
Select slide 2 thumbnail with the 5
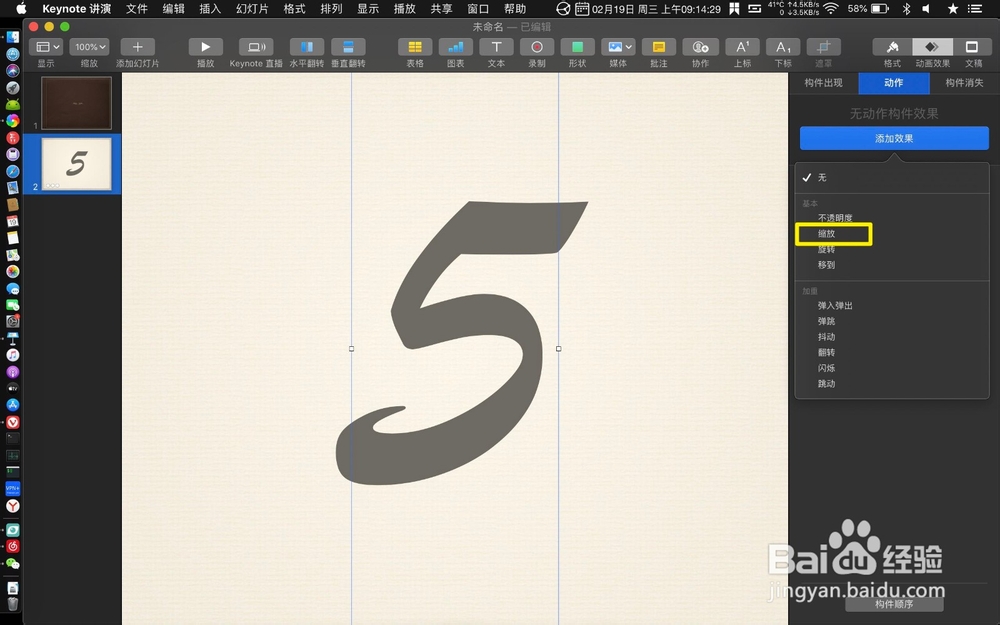[x=77, y=164]
